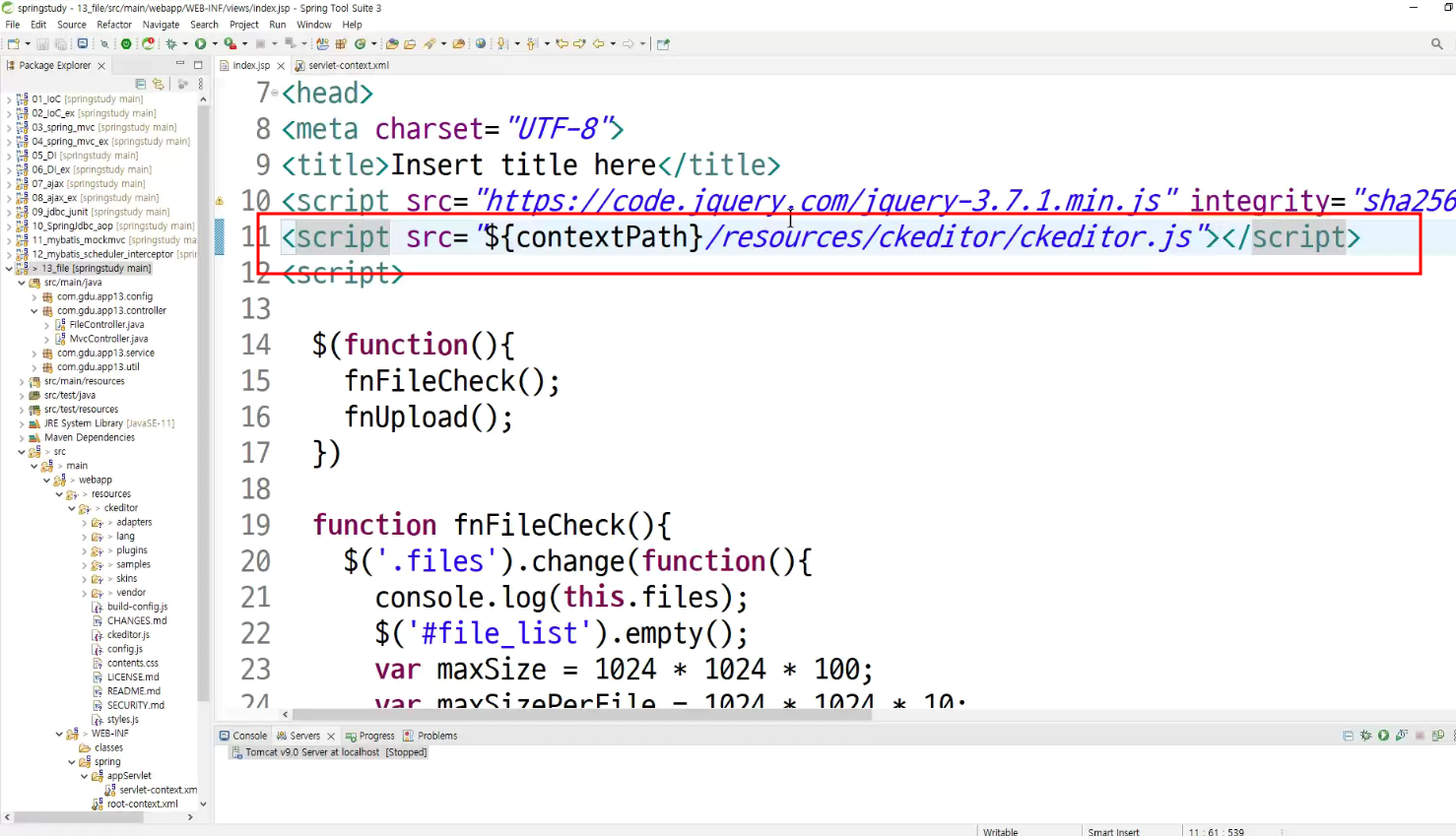
Task: Click the Last Edit Location arrow icon
Action: (562, 43)
